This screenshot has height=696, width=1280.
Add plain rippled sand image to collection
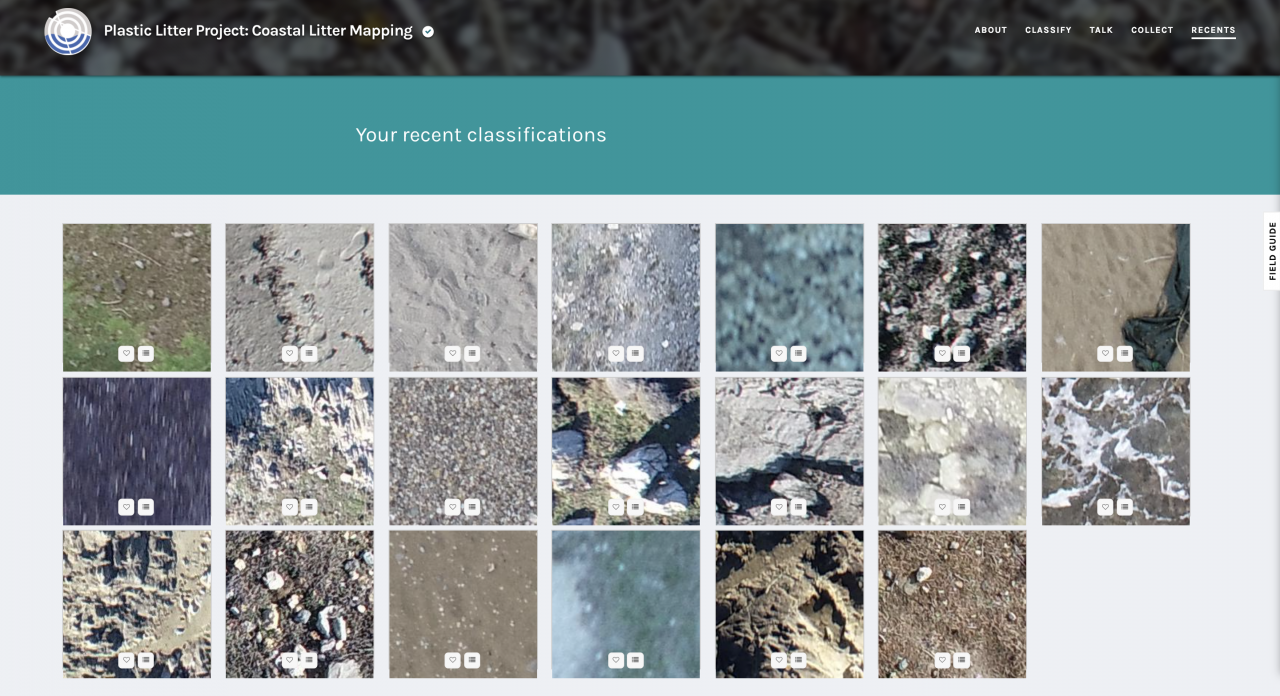tap(472, 353)
